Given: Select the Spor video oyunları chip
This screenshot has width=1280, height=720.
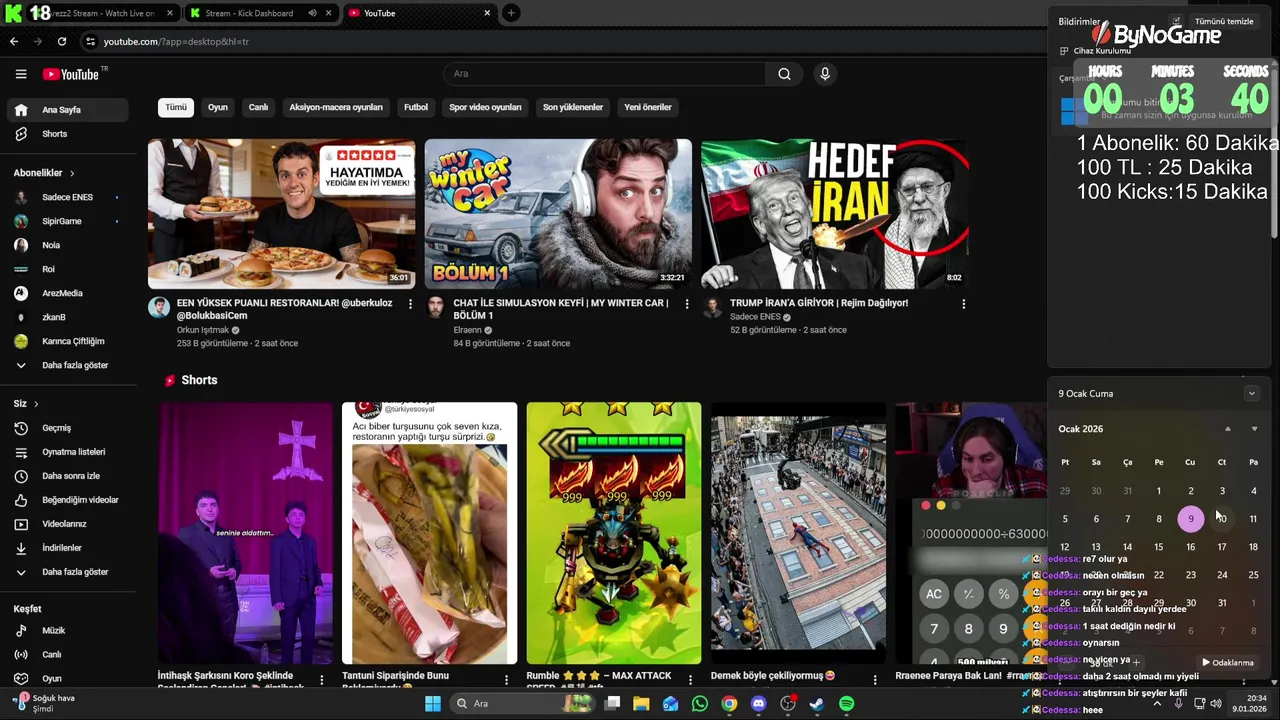Looking at the screenshot, I should pos(485,107).
